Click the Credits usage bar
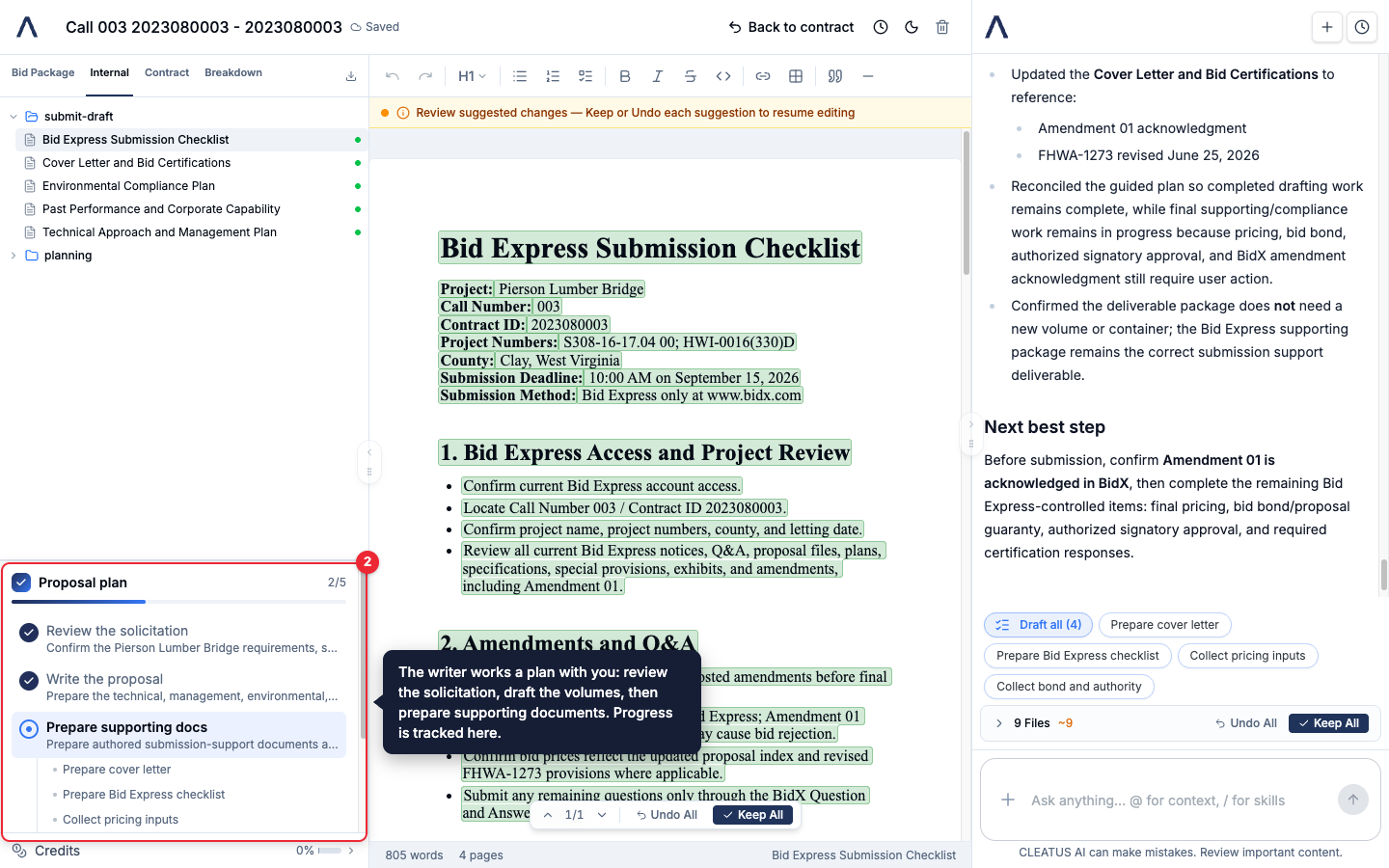This screenshot has width=1389, height=868. (330, 851)
